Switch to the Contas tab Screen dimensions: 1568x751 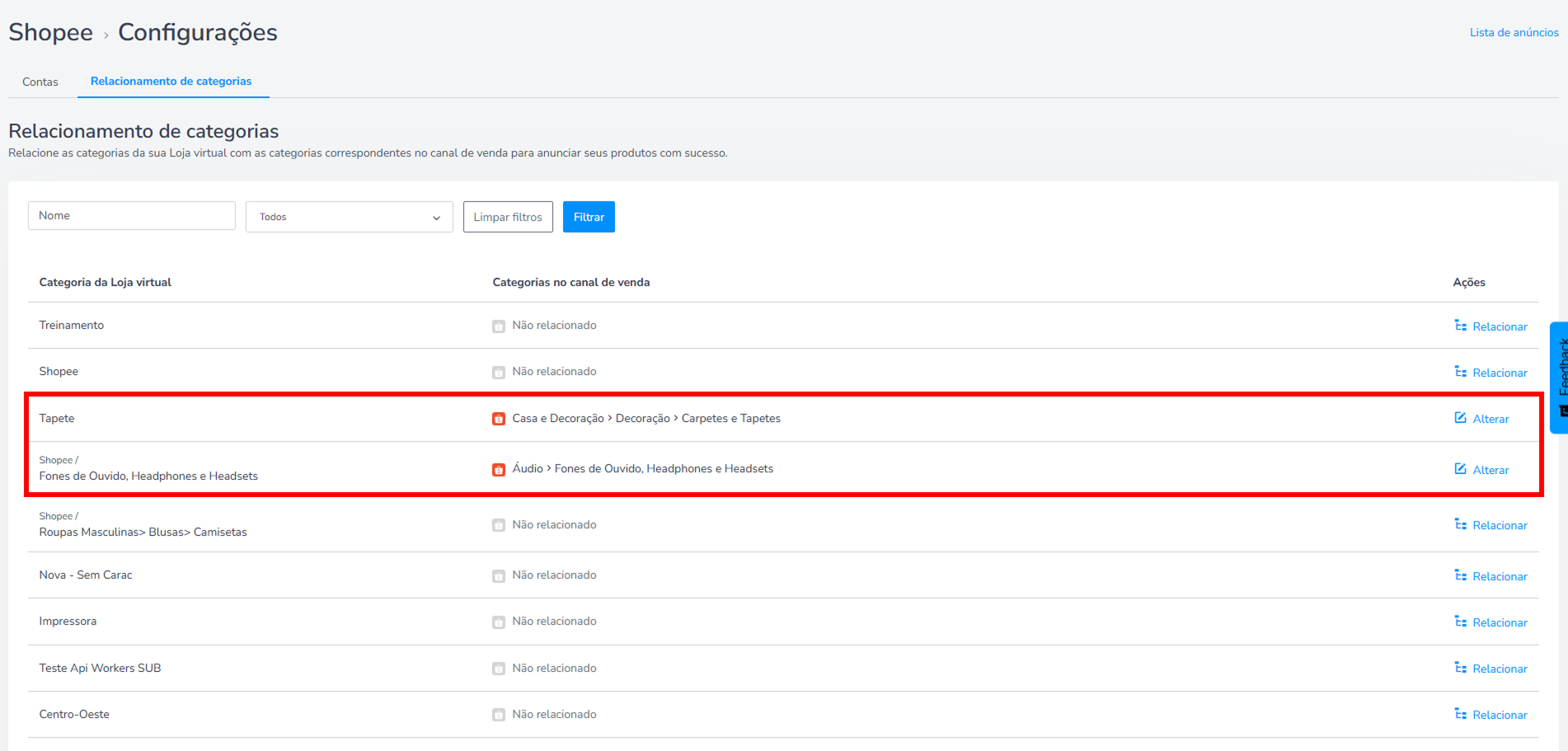tap(40, 82)
